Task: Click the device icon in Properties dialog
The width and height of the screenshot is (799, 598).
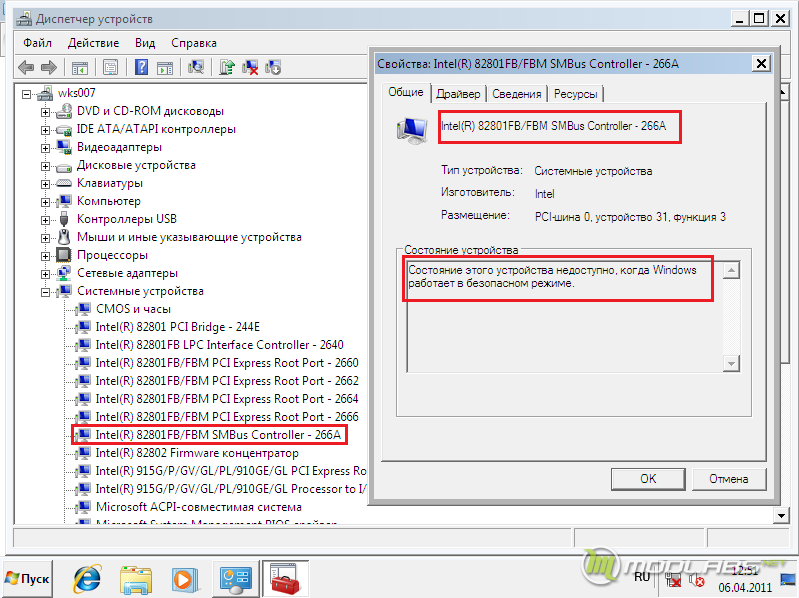Action: 412,130
